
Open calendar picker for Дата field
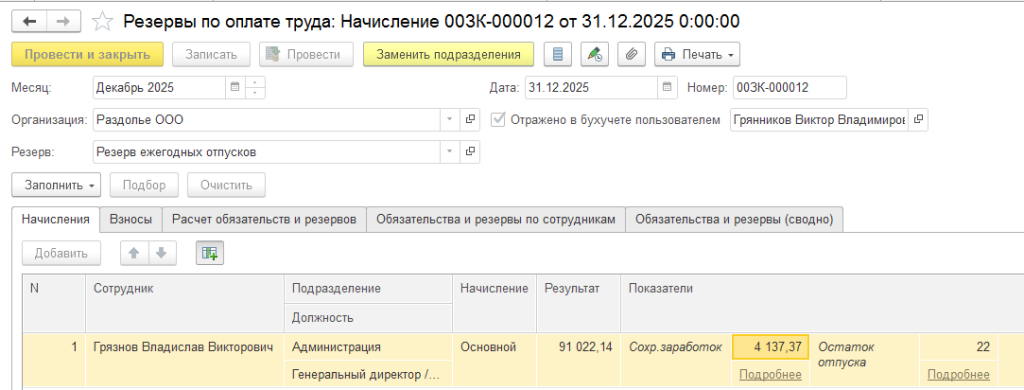click(x=667, y=87)
